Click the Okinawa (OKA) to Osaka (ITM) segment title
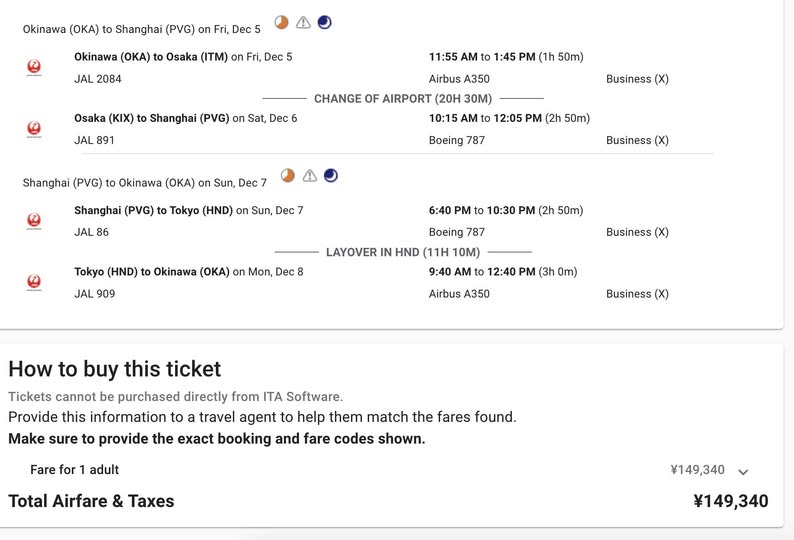This screenshot has width=794, height=540. (x=151, y=57)
